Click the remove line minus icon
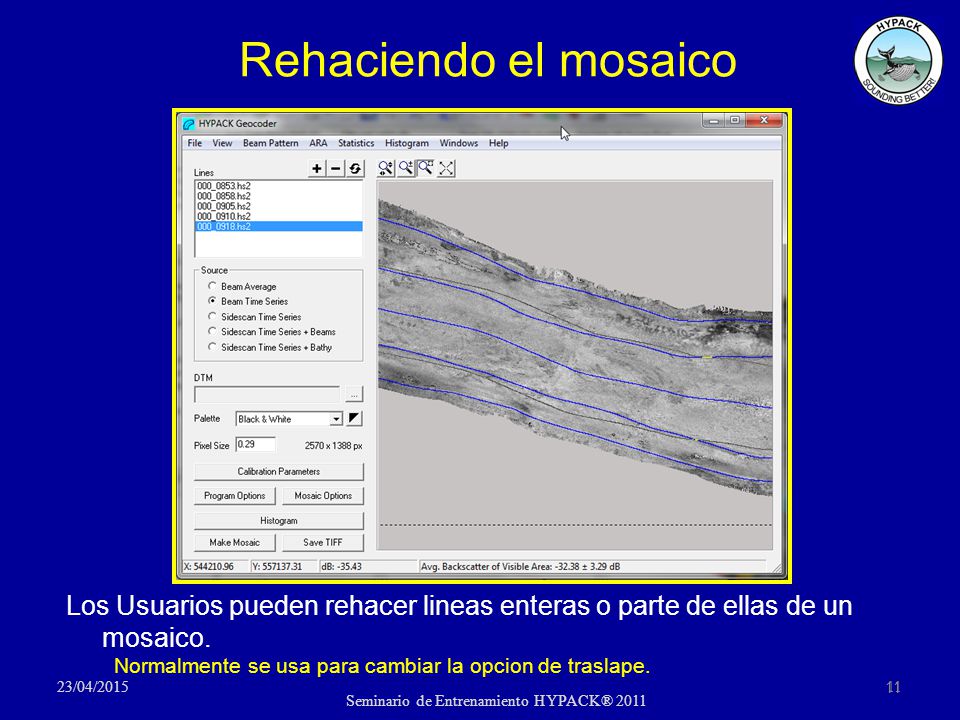 click(336, 168)
